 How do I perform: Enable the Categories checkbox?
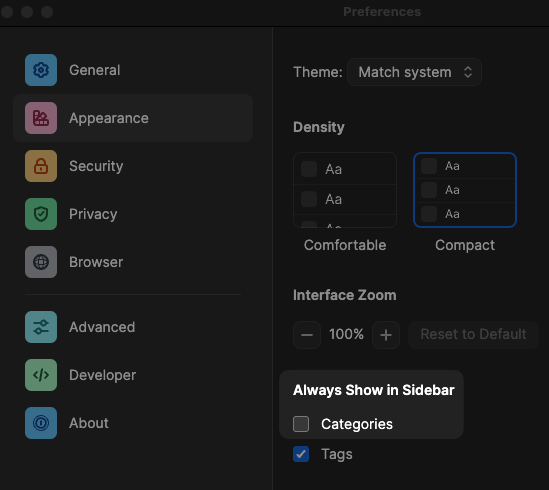pos(301,424)
